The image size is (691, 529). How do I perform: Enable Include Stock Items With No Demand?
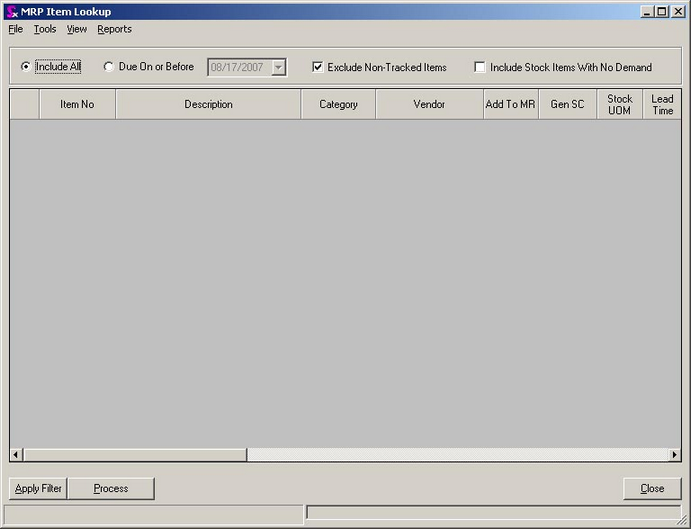point(480,67)
